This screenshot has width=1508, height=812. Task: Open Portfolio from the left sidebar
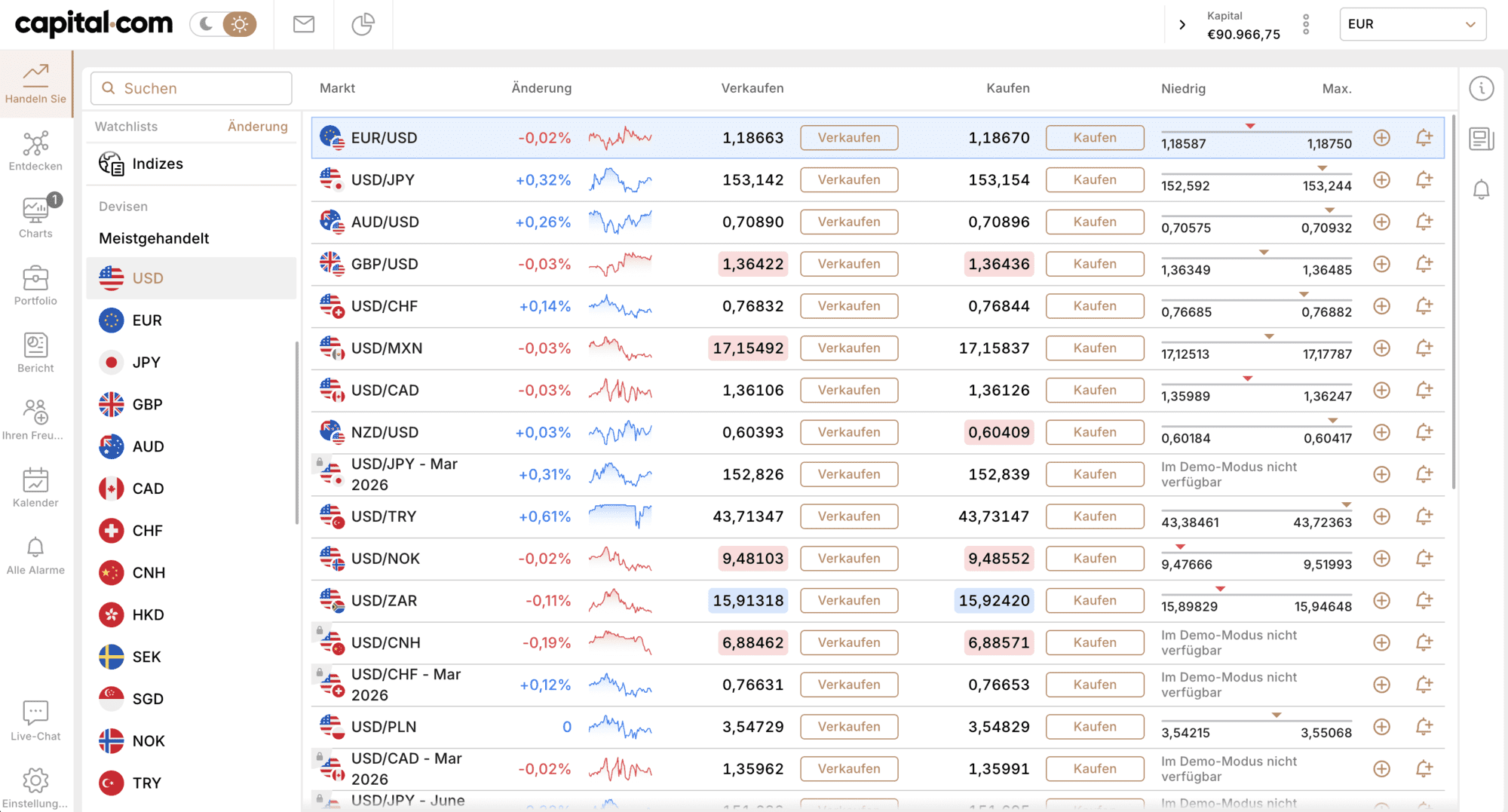point(35,284)
